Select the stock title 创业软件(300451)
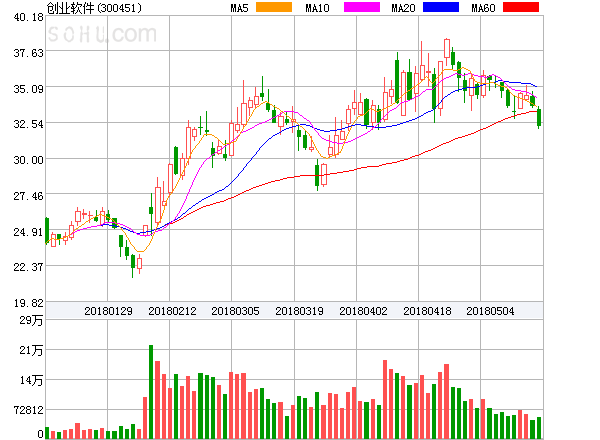 pos(94,8)
